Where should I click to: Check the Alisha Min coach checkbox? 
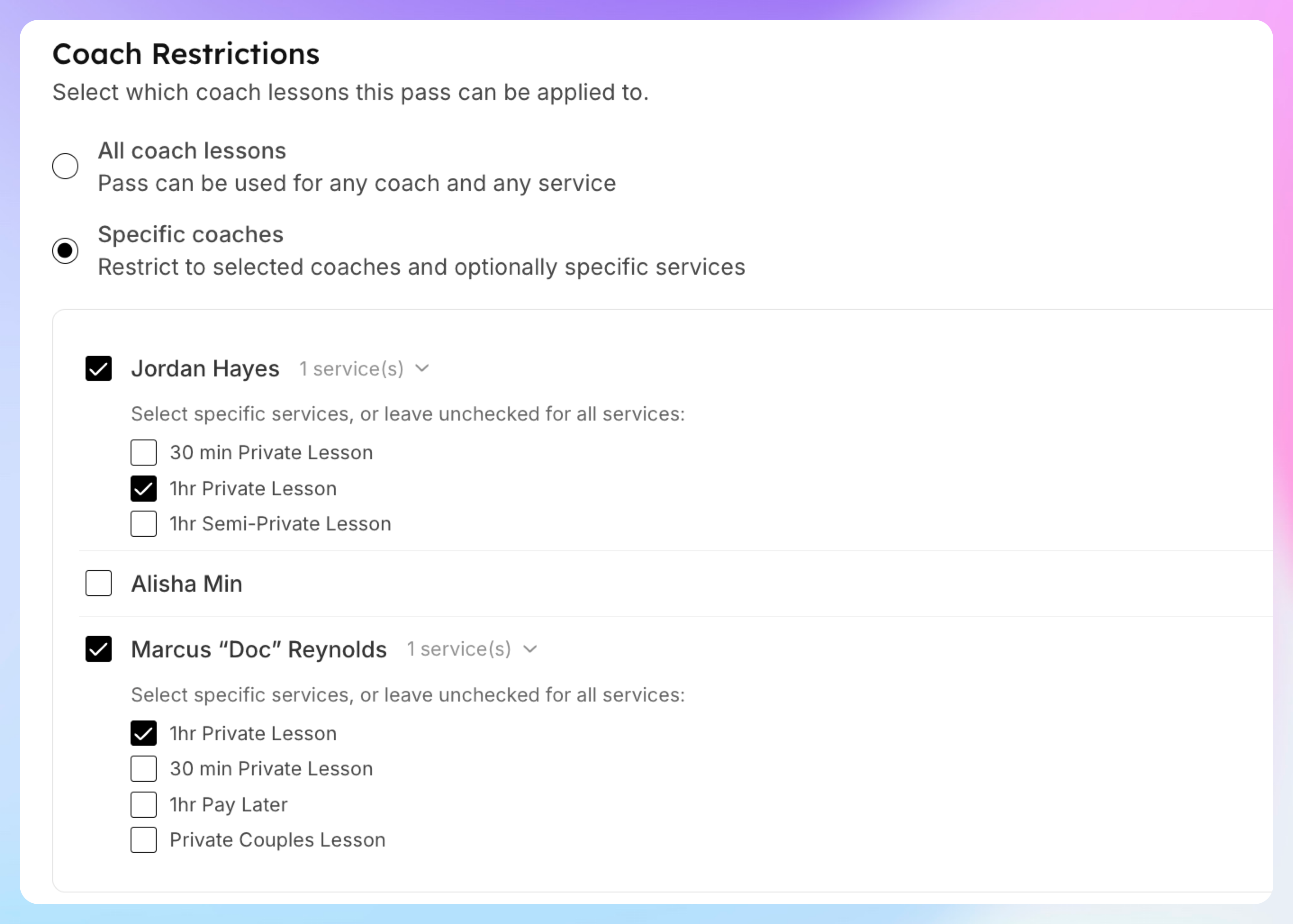99,583
